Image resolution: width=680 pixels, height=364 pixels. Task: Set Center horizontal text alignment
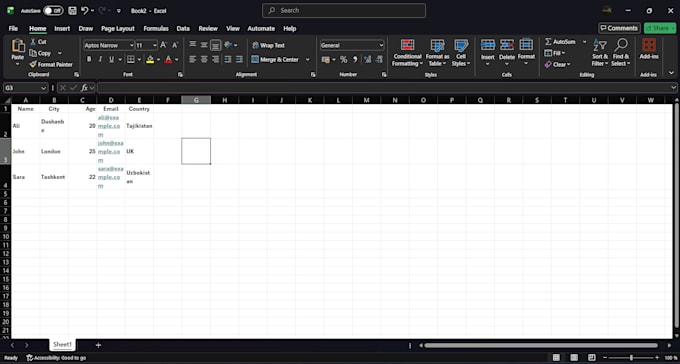pyautogui.click(x=204, y=59)
